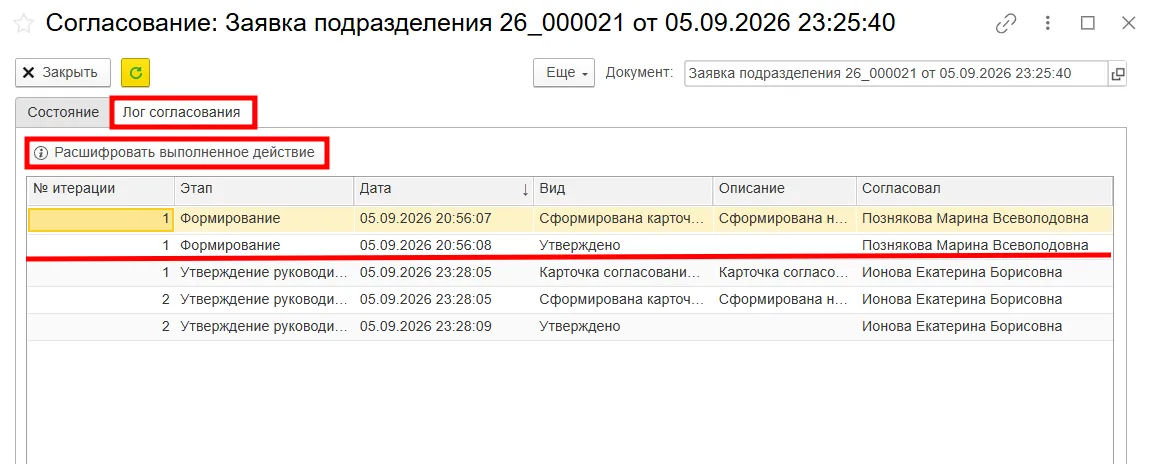Viewport: 1150px width, 464px height.
Task: Click the Закрыть button
Action: pos(63,73)
